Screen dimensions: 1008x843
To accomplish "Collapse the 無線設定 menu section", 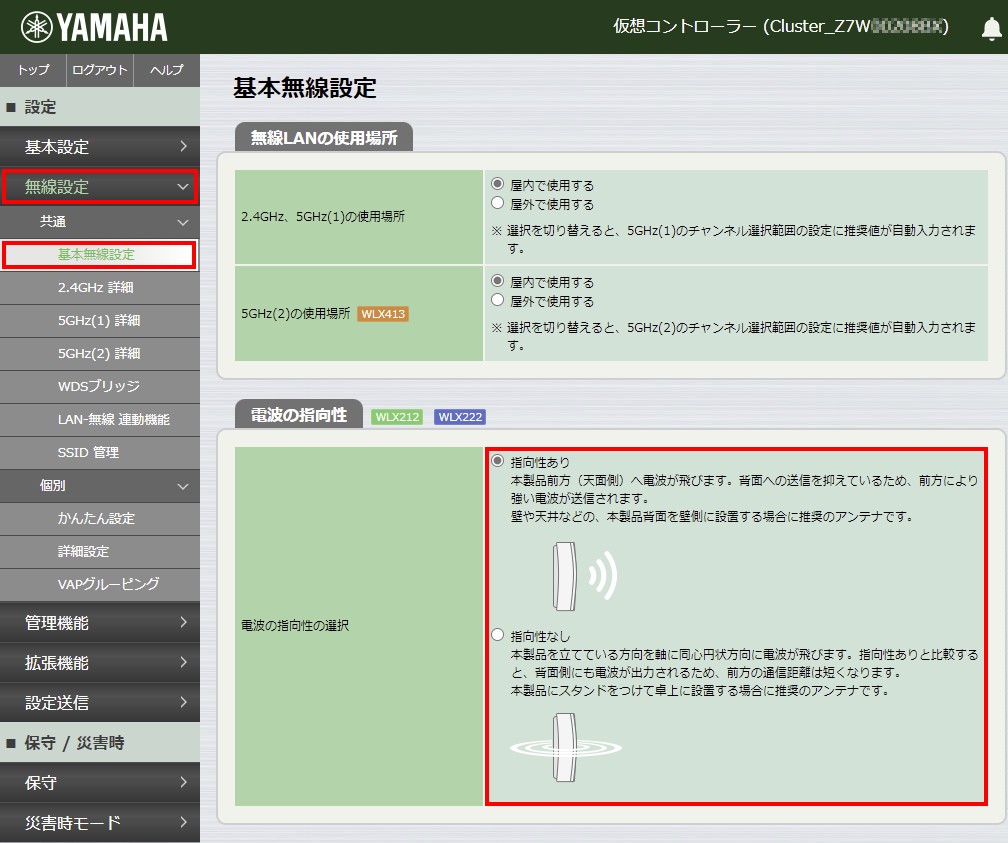I will click(99, 187).
